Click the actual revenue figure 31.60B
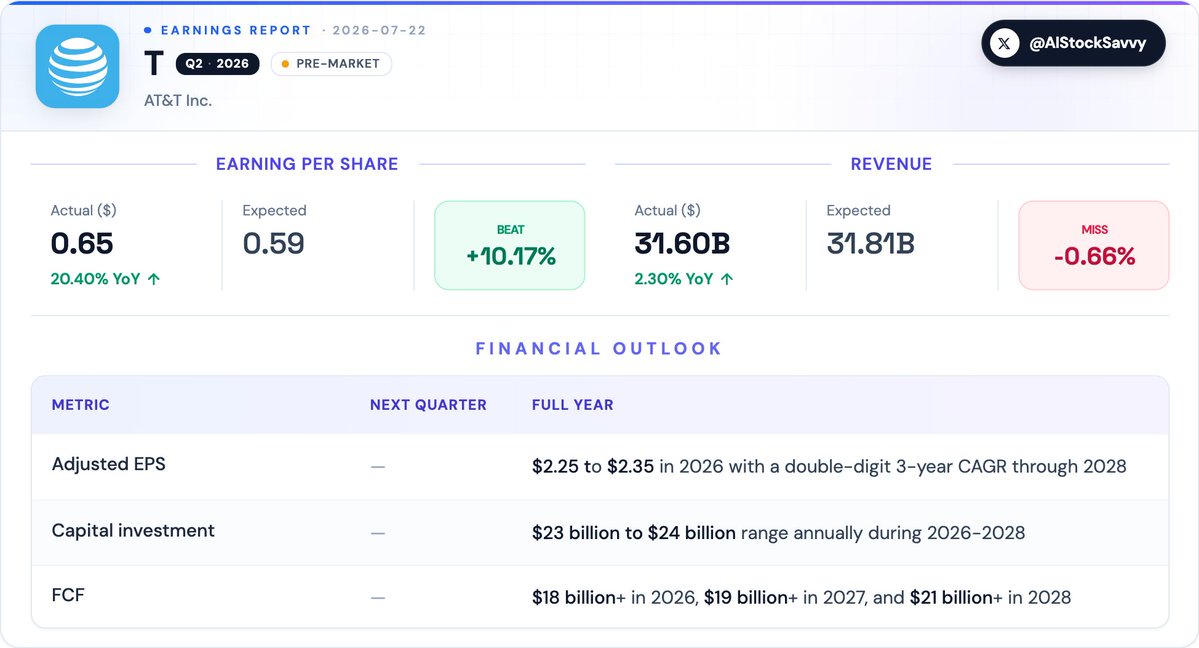The height and width of the screenshot is (648, 1199). tap(682, 244)
